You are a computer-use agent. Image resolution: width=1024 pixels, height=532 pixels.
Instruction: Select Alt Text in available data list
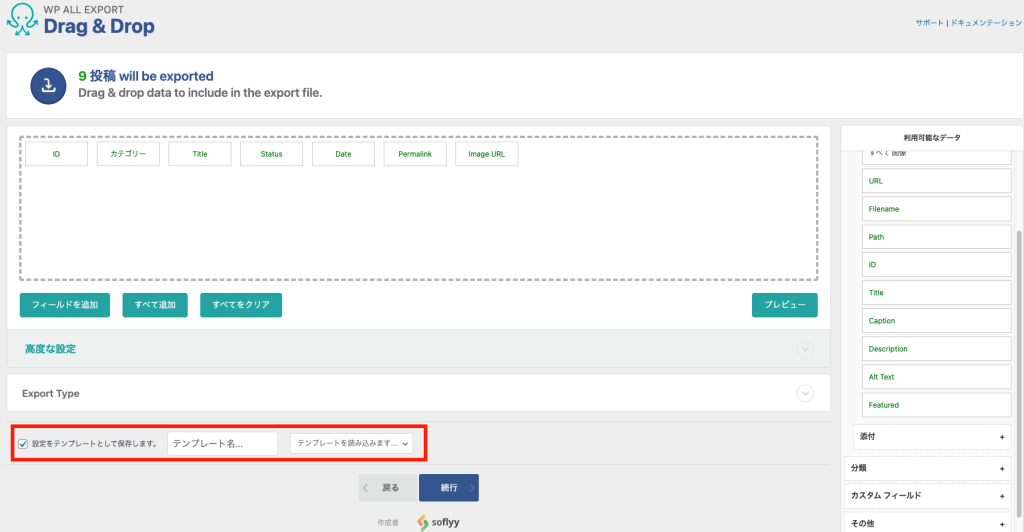tap(936, 377)
